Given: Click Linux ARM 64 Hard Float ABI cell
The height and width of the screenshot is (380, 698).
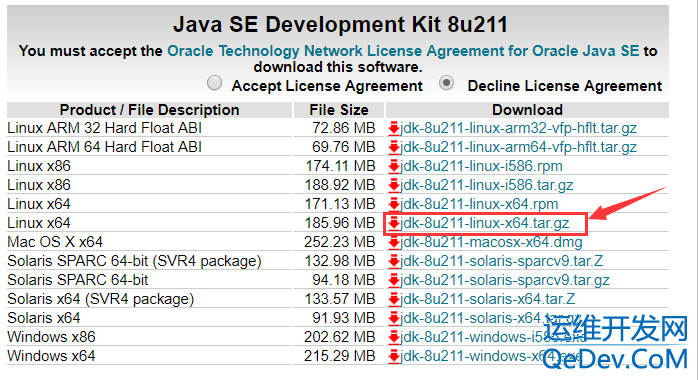Looking at the screenshot, I should pyautogui.click(x=105, y=147).
